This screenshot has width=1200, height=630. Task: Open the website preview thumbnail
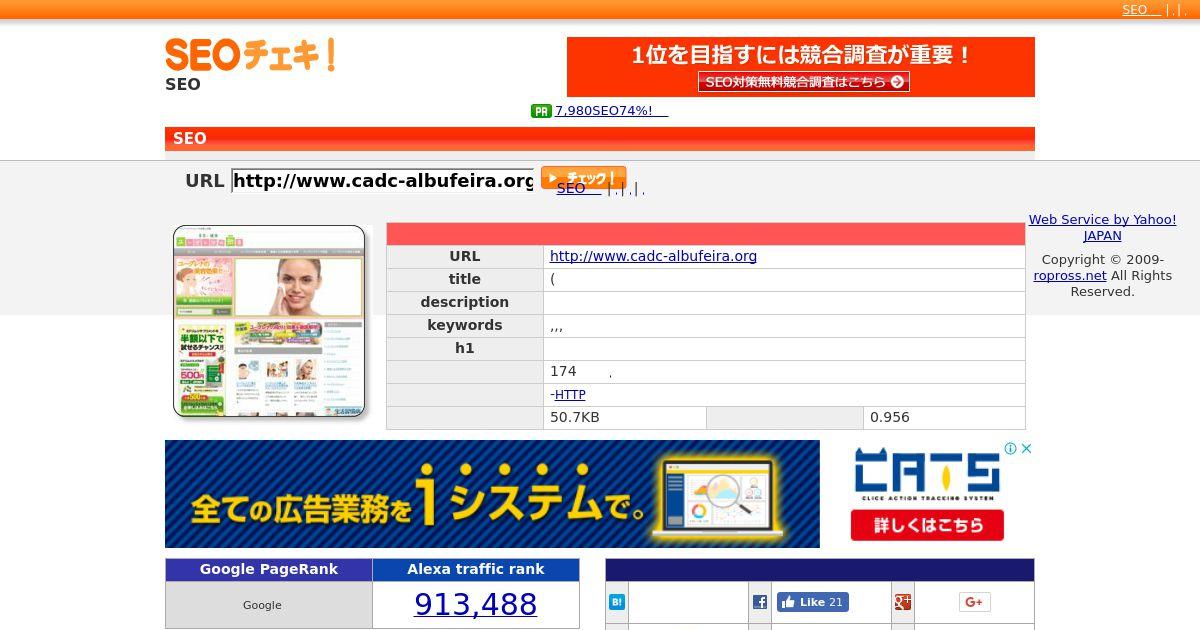(269, 321)
